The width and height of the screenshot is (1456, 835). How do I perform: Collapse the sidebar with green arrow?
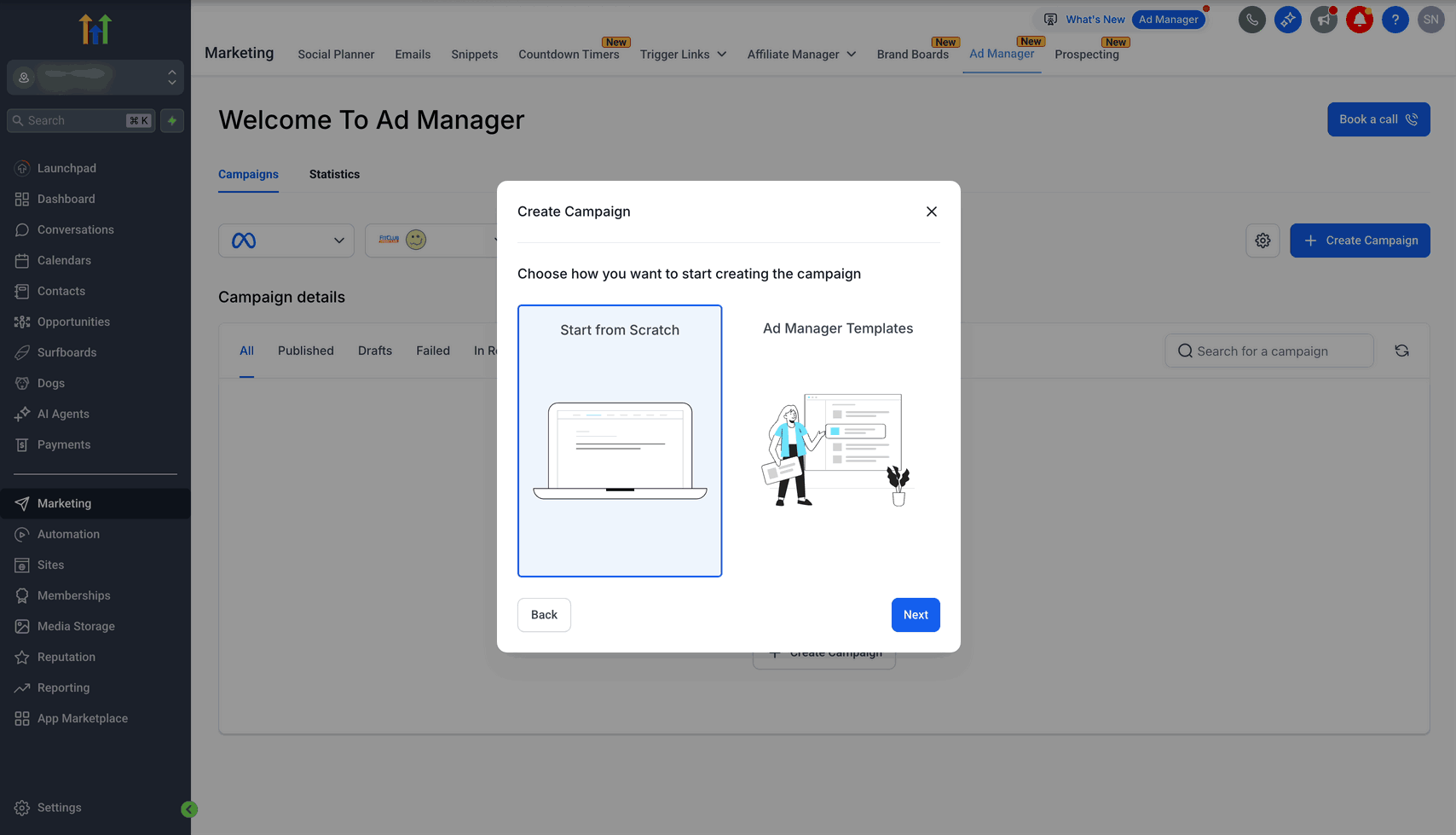(x=189, y=809)
